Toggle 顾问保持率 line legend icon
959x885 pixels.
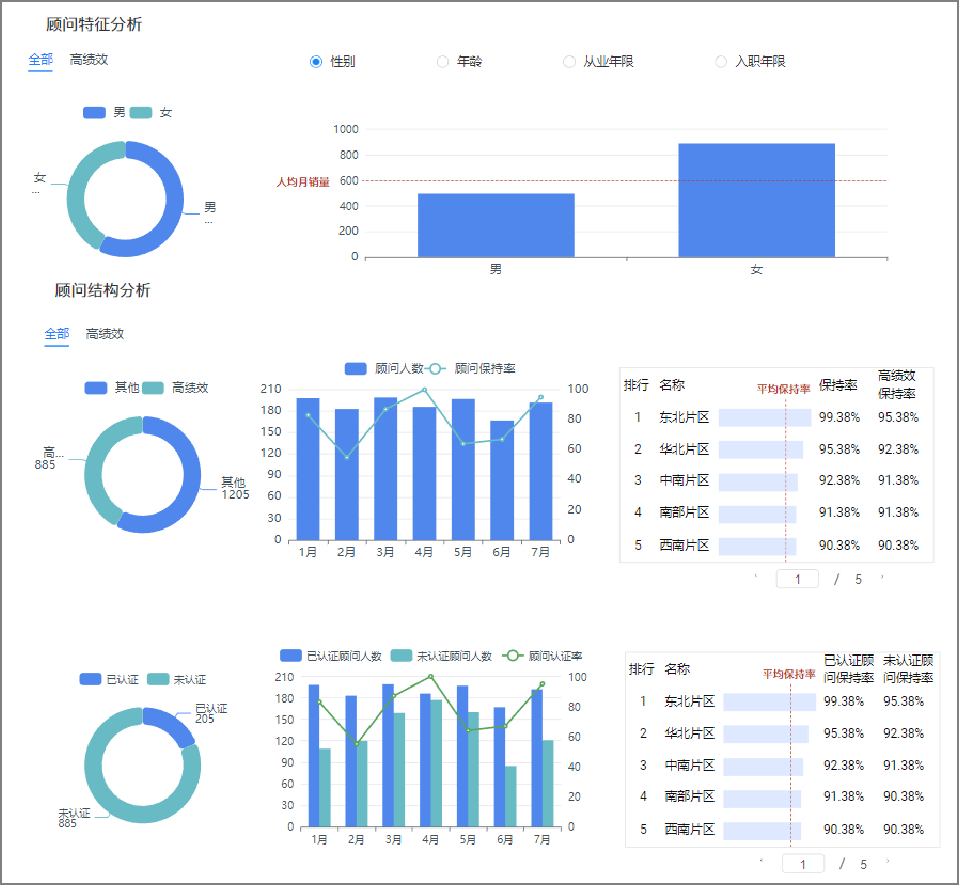436,369
